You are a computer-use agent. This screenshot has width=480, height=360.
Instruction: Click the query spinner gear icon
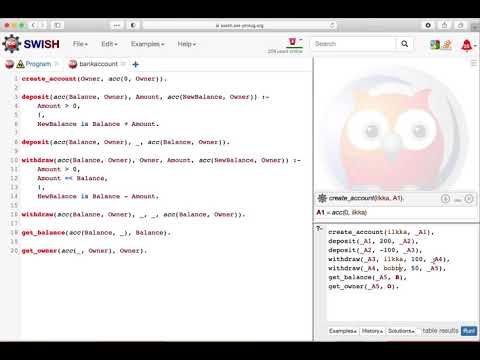322,198
